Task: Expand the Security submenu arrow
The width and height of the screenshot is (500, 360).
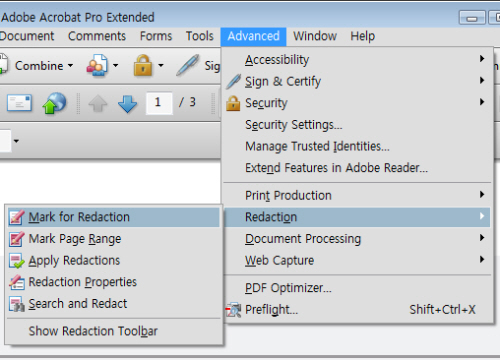Action: 482,102
